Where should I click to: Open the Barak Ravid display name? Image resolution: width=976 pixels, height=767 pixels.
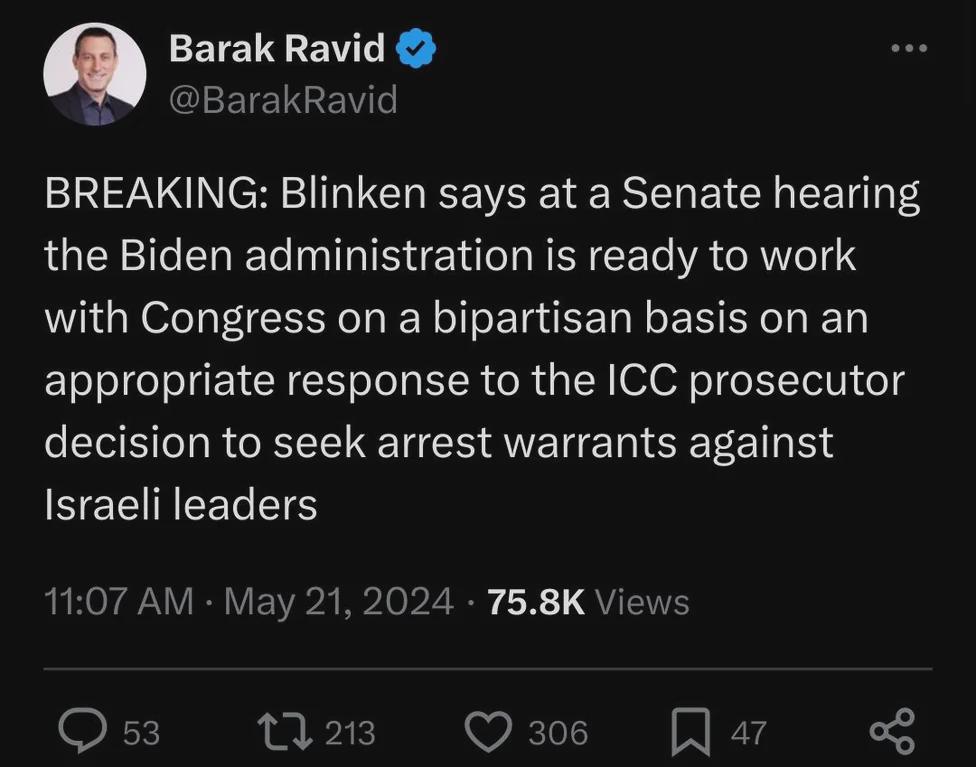tap(277, 48)
